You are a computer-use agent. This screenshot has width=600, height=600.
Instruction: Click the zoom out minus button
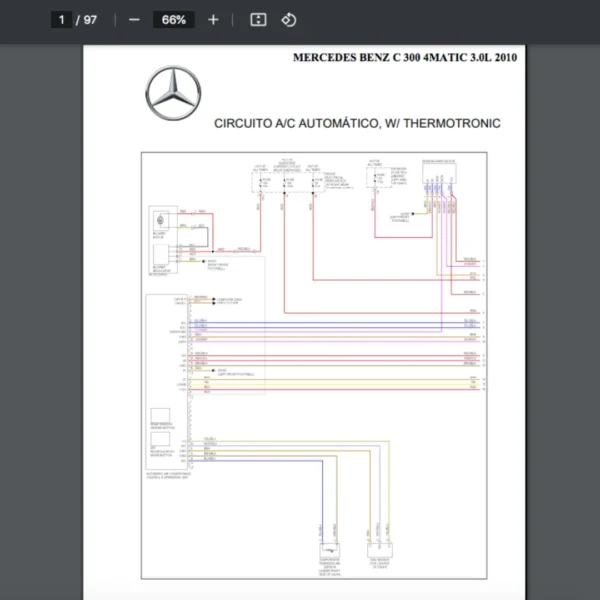click(134, 20)
